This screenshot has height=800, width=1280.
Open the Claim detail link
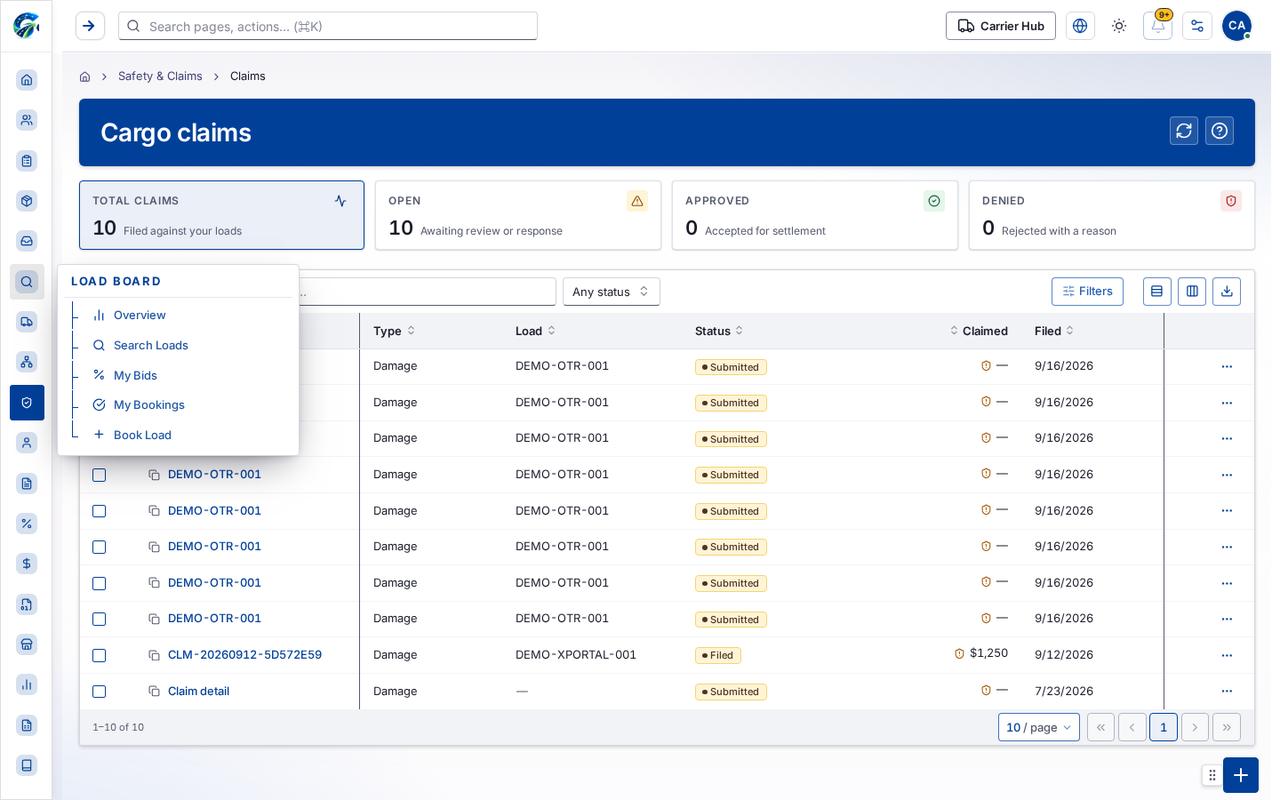point(199,691)
